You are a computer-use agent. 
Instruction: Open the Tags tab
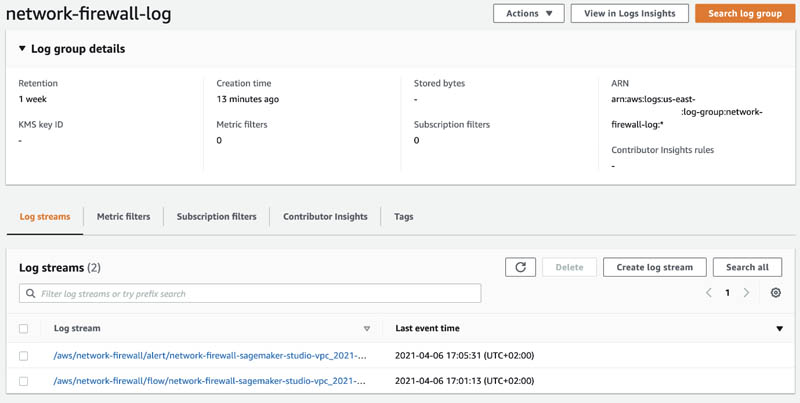404,217
